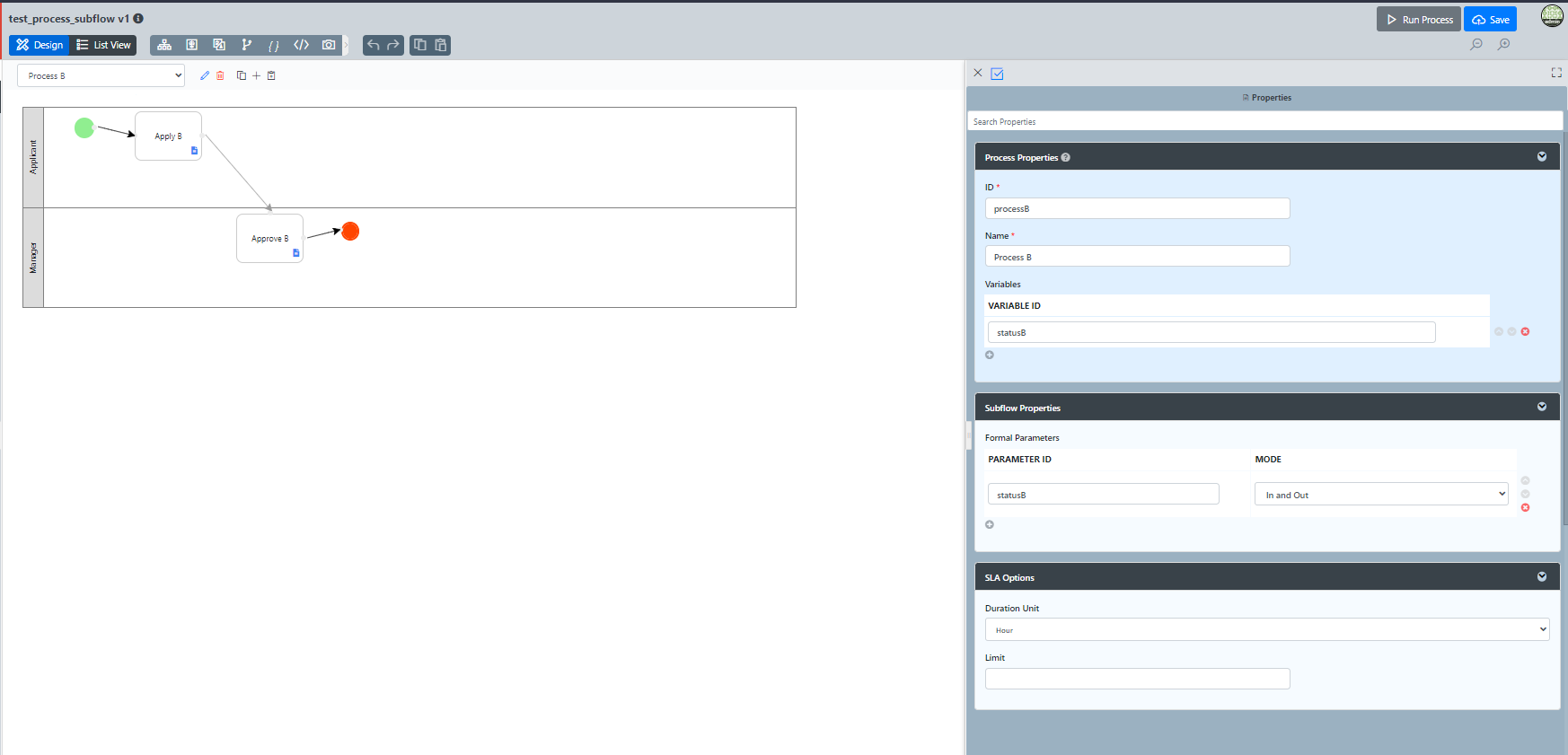Click the process ID input field

1138,208
